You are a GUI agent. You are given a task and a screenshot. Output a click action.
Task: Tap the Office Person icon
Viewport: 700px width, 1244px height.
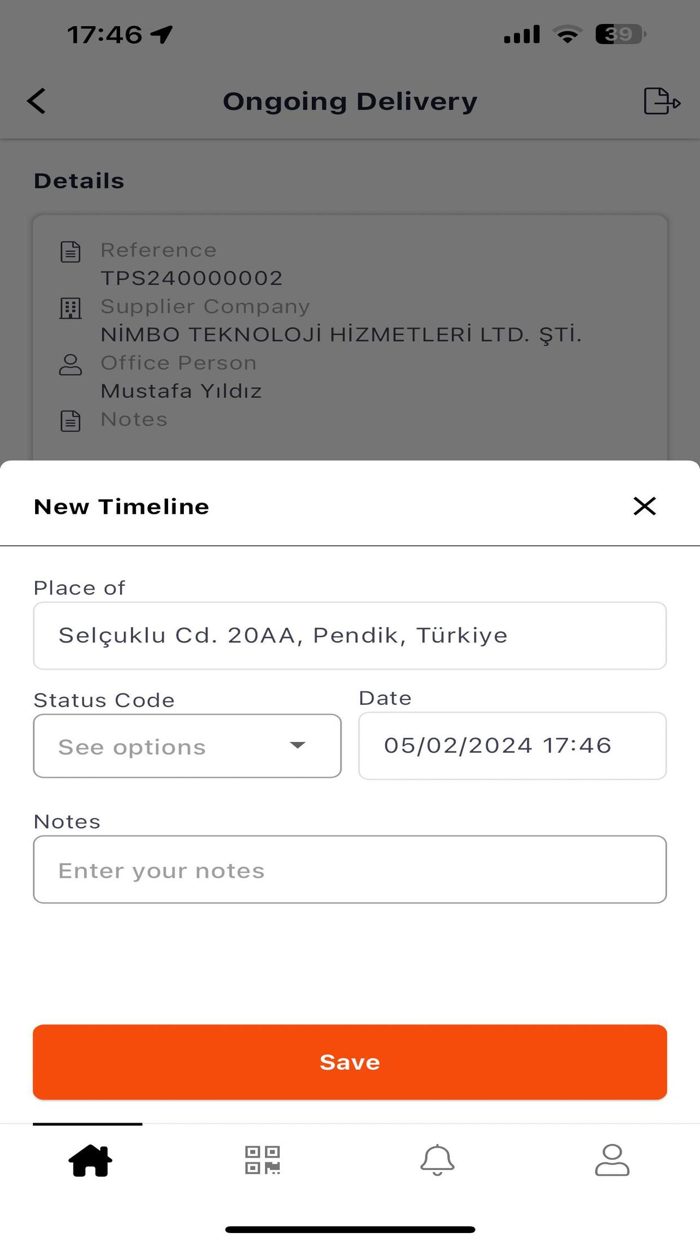(70, 365)
